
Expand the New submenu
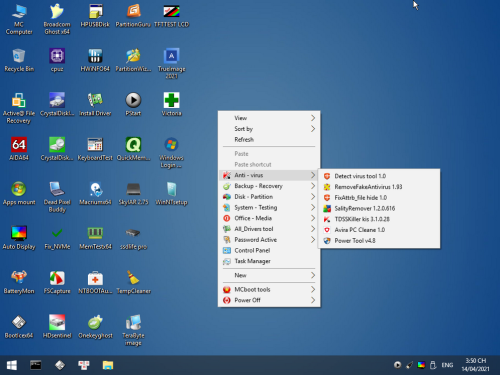(x=269, y=275)
